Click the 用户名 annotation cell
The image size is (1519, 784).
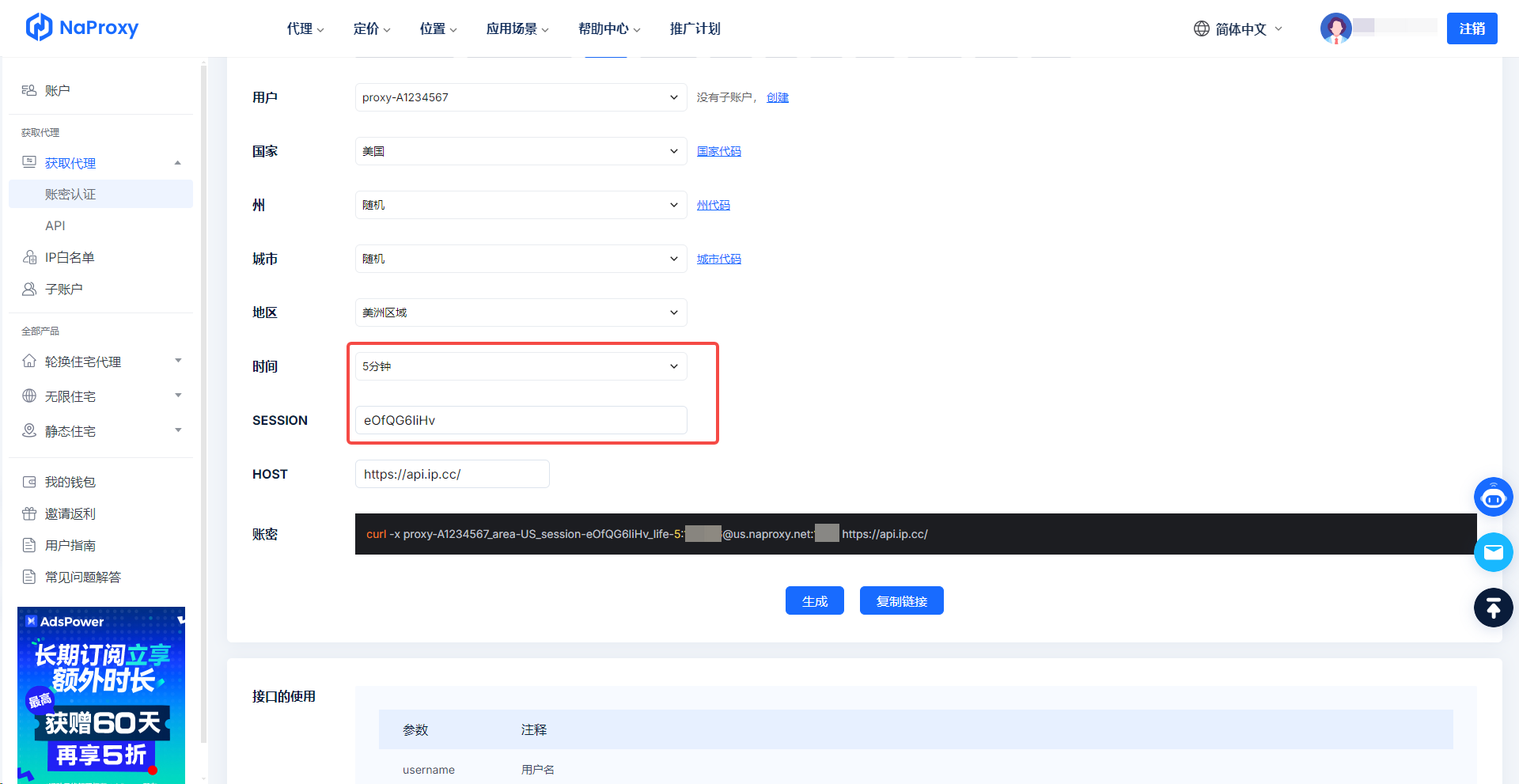(x=537, y=770)
